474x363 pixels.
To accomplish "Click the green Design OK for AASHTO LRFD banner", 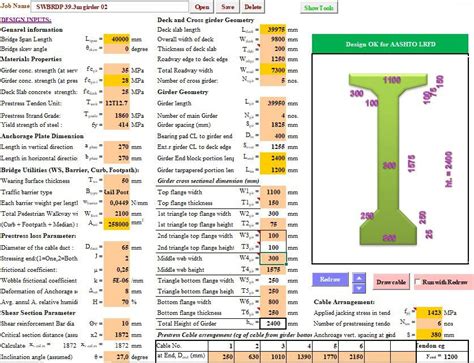I will click(390, 44).
